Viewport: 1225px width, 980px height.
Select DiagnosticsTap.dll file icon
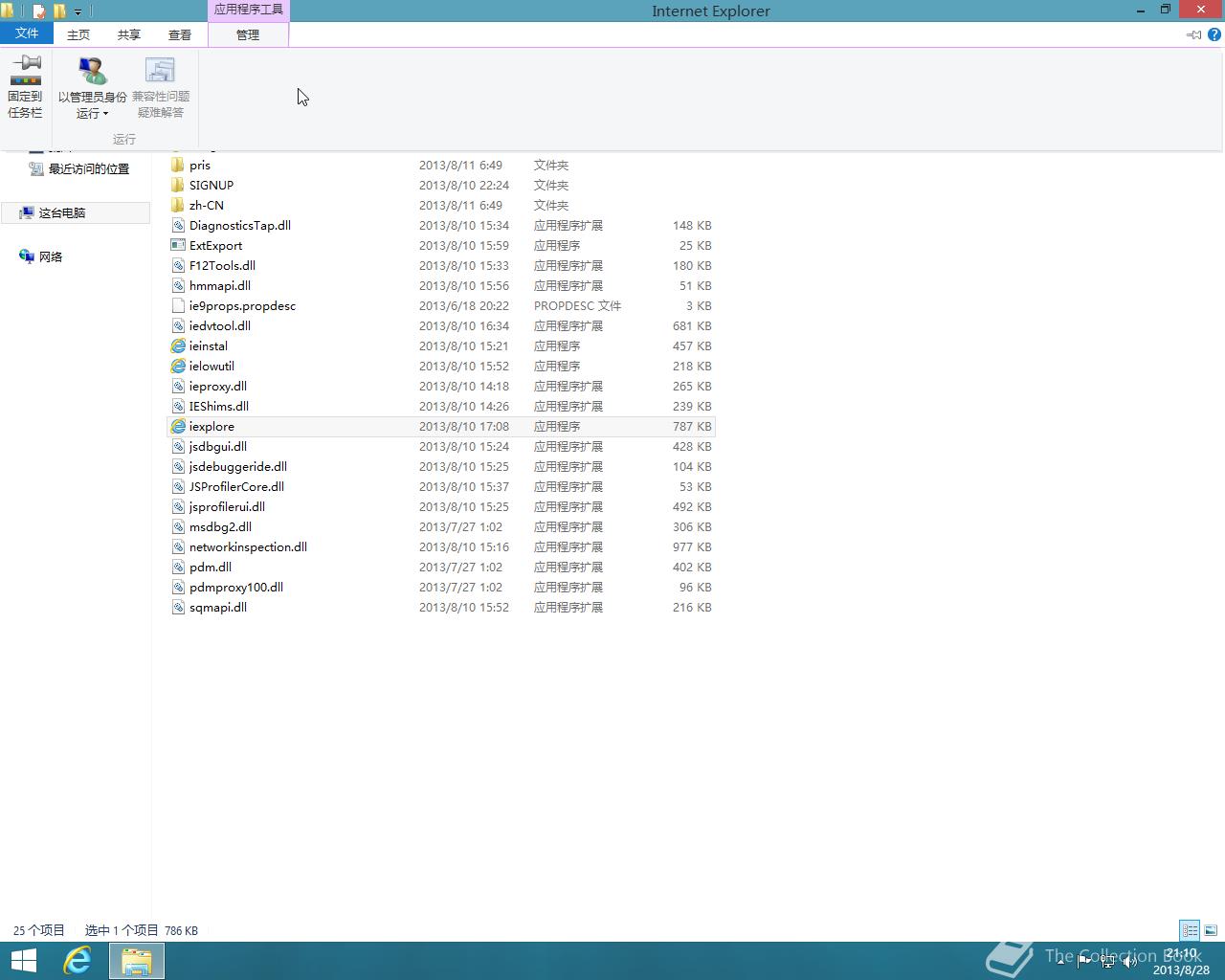click(x=178, y=225)
